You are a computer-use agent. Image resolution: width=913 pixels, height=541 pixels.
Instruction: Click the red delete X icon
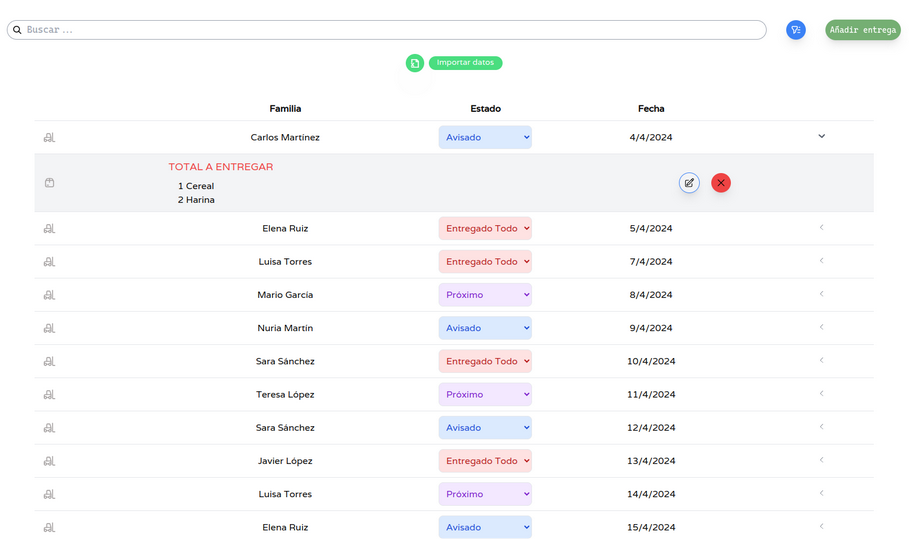click(721, 183)
